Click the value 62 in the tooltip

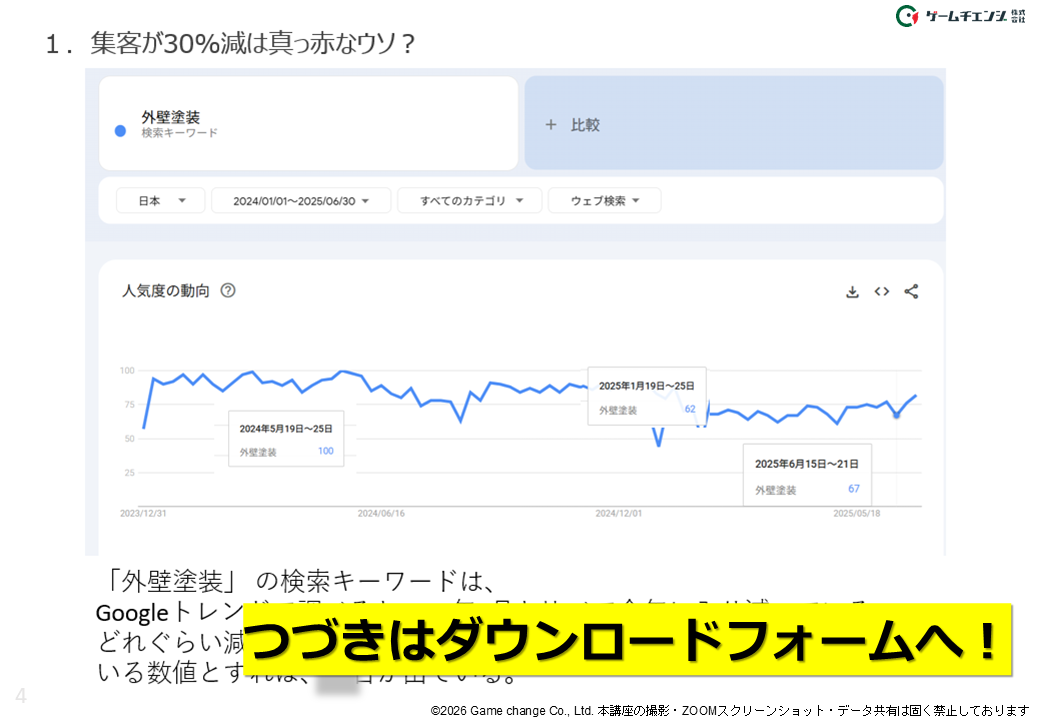690,409
